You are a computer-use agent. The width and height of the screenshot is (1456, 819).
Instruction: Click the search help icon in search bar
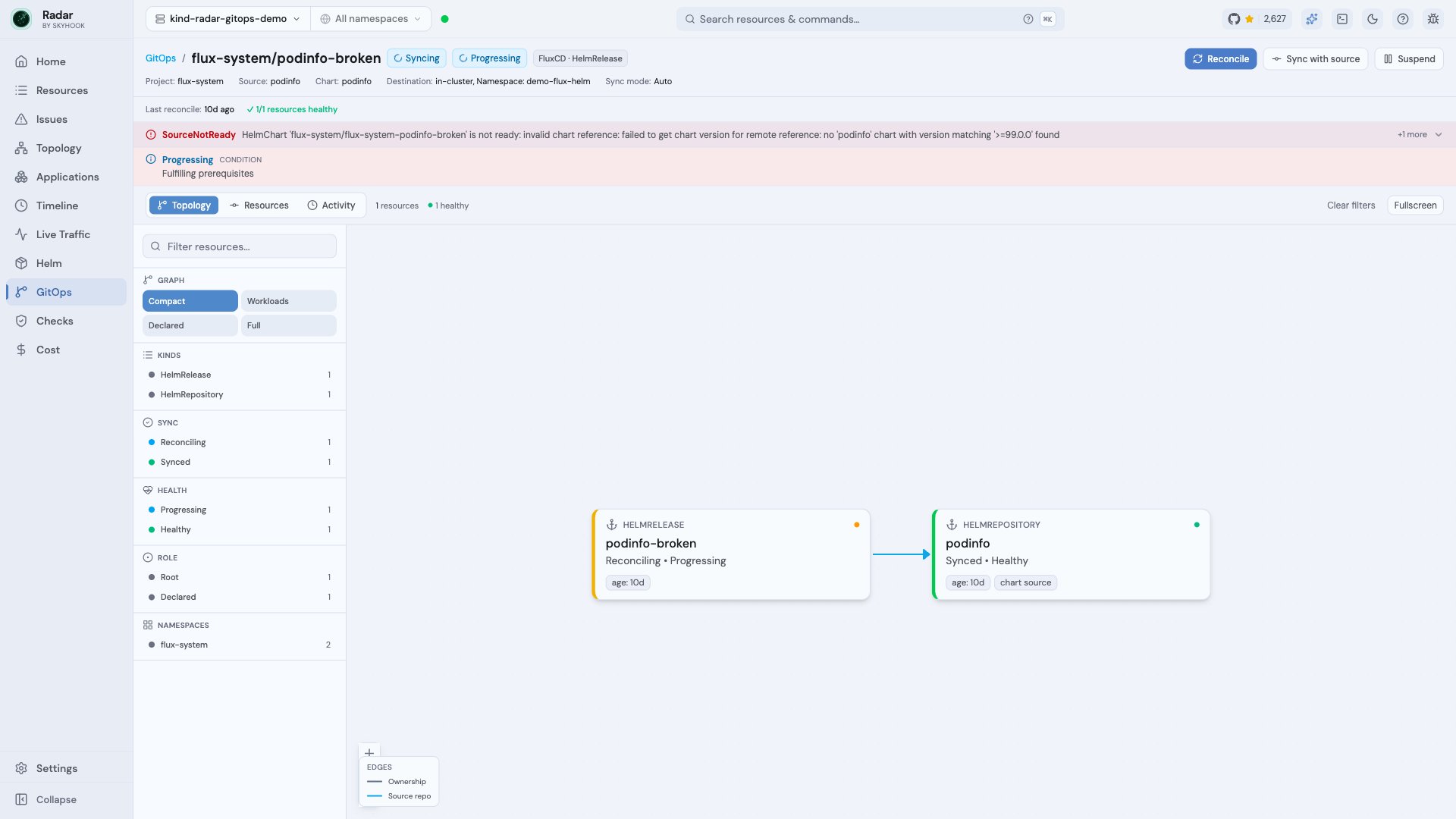pyautogui.click(x=1028, y=19)
